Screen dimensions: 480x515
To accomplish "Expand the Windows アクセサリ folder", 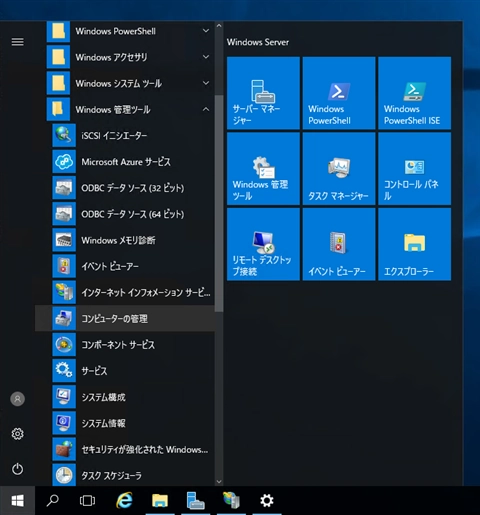I will [x=125, y=57].
